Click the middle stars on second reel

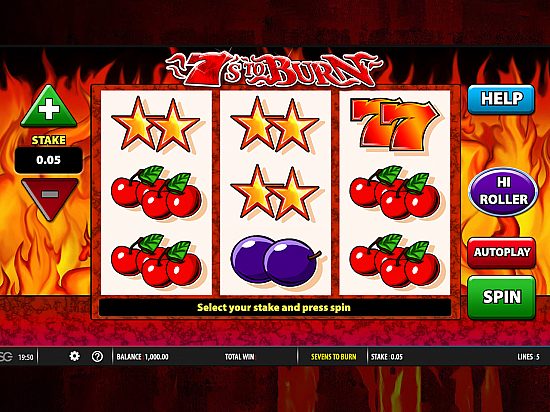[x=275, y=192]
